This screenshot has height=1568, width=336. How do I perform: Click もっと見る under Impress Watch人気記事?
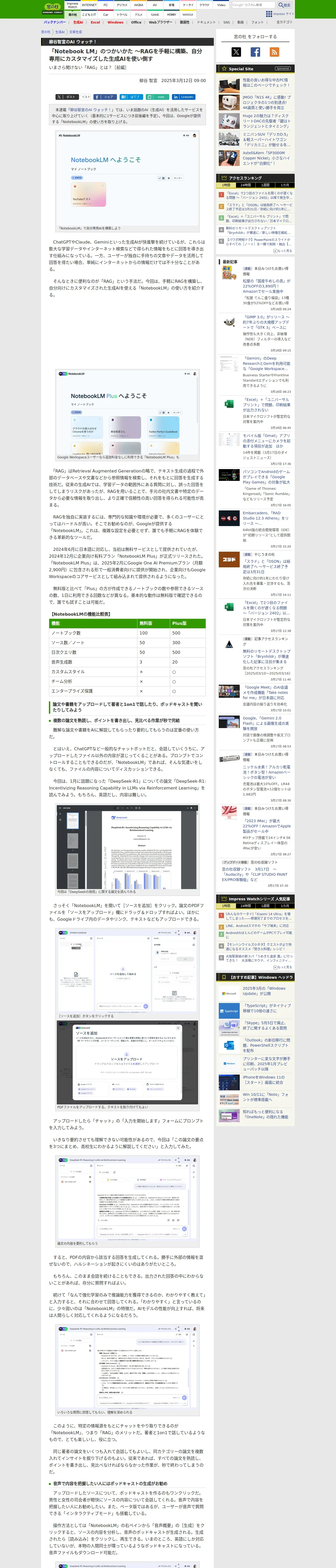click(x=282, y=967)
